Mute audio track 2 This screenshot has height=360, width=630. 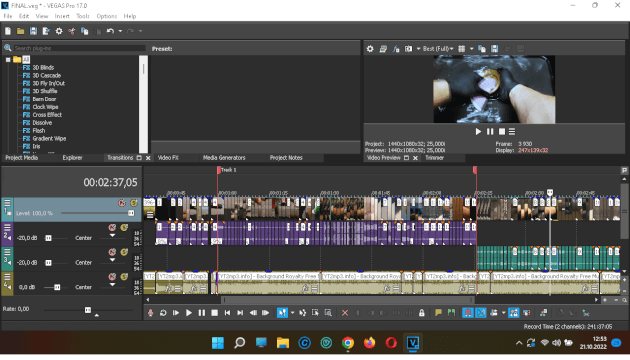(x=112, y=227)
